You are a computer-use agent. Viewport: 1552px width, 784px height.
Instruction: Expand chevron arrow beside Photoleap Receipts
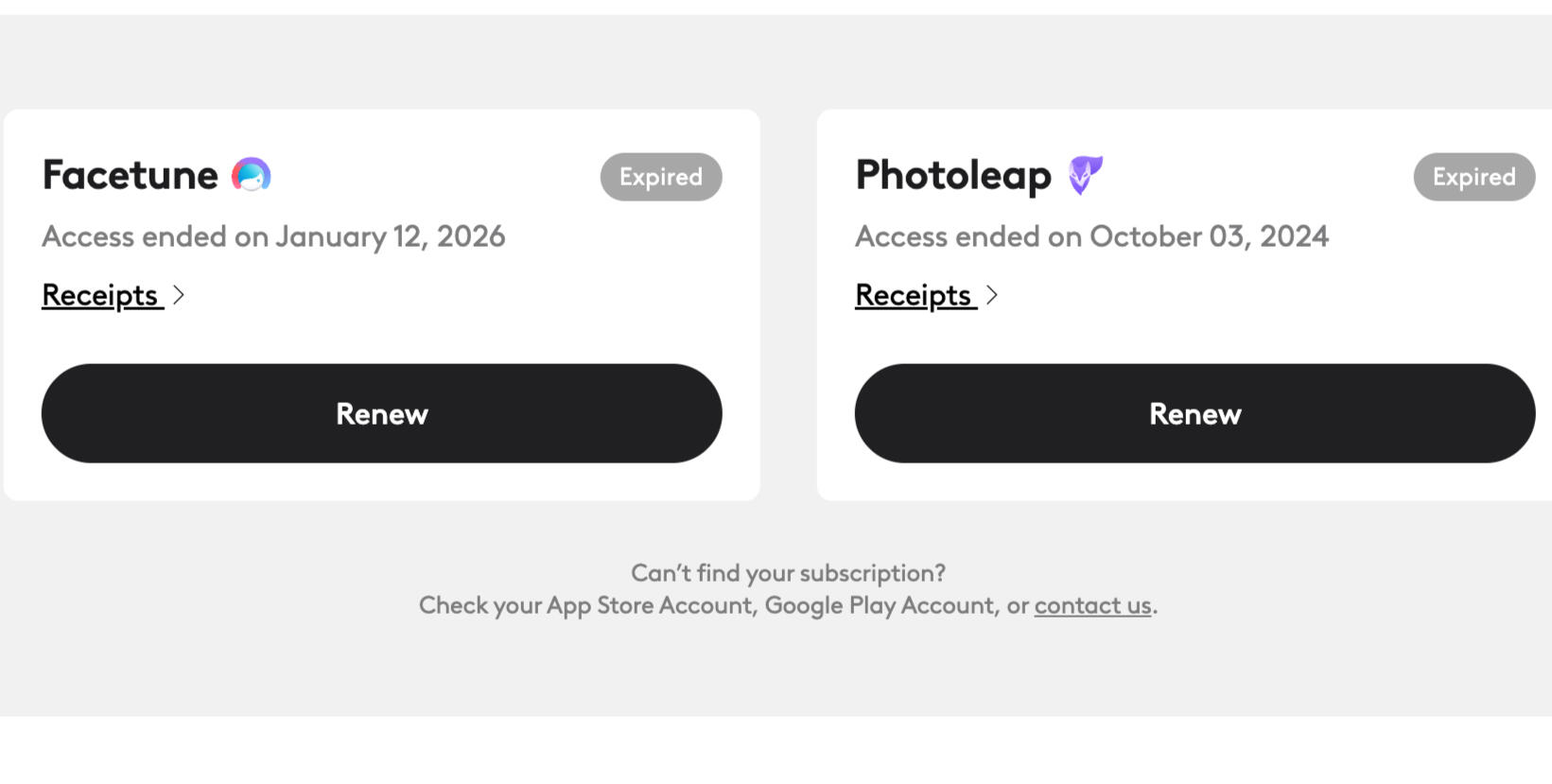click(x=992, y=295)
